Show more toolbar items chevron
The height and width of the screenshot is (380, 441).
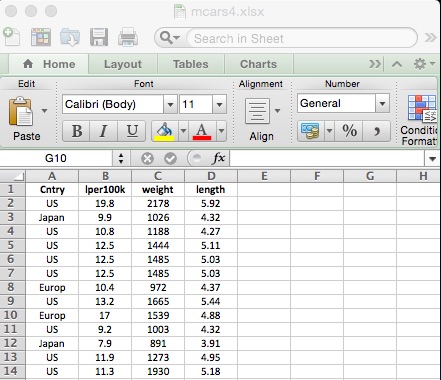point(431,38)
